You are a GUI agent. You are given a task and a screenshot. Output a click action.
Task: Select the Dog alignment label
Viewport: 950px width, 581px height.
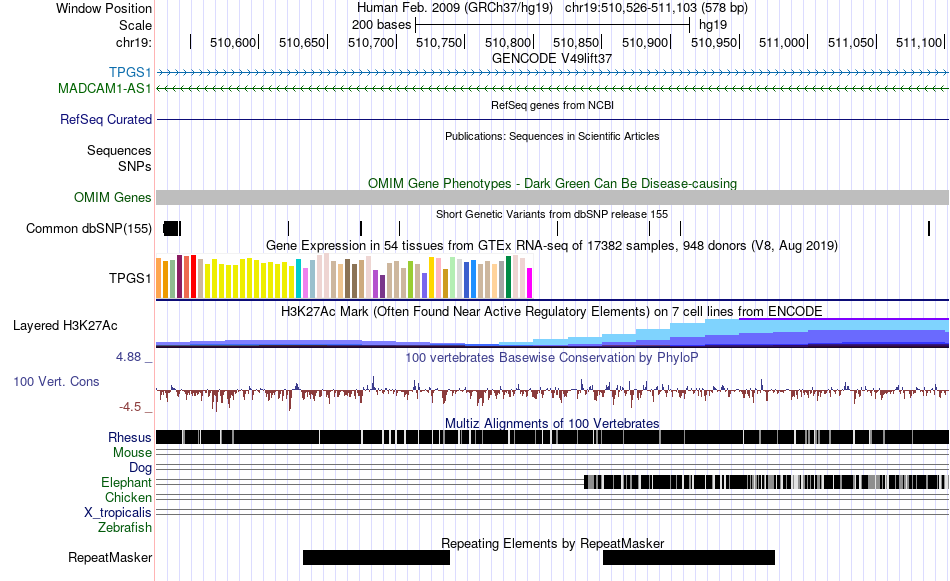(x=140, y=467)
